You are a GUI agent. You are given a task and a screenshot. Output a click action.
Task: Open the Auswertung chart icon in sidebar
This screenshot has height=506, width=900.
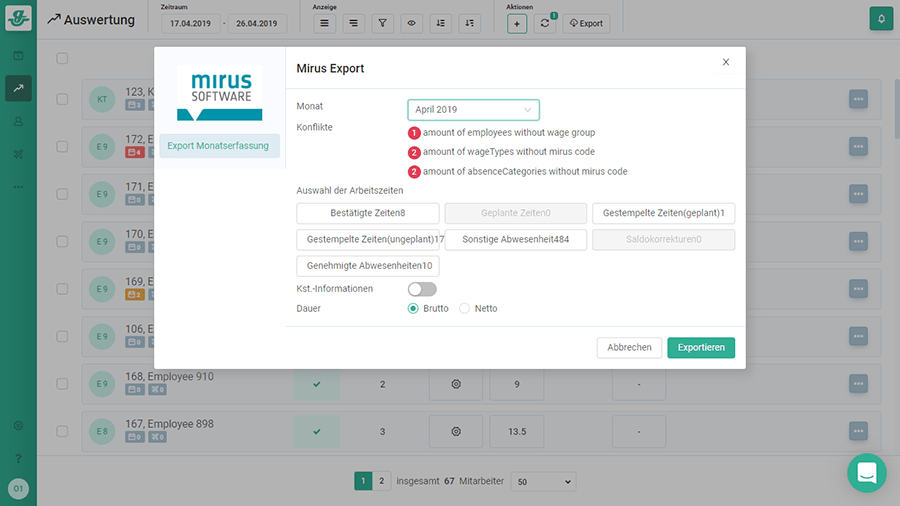18,88
